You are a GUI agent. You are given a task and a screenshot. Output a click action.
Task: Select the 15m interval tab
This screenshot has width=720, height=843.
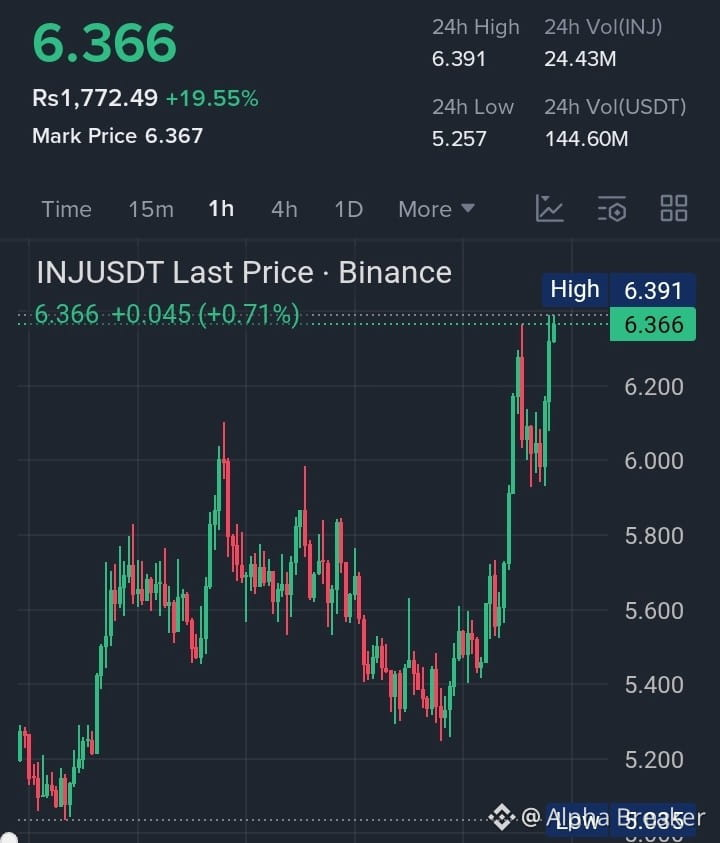(x=151, y=209)
